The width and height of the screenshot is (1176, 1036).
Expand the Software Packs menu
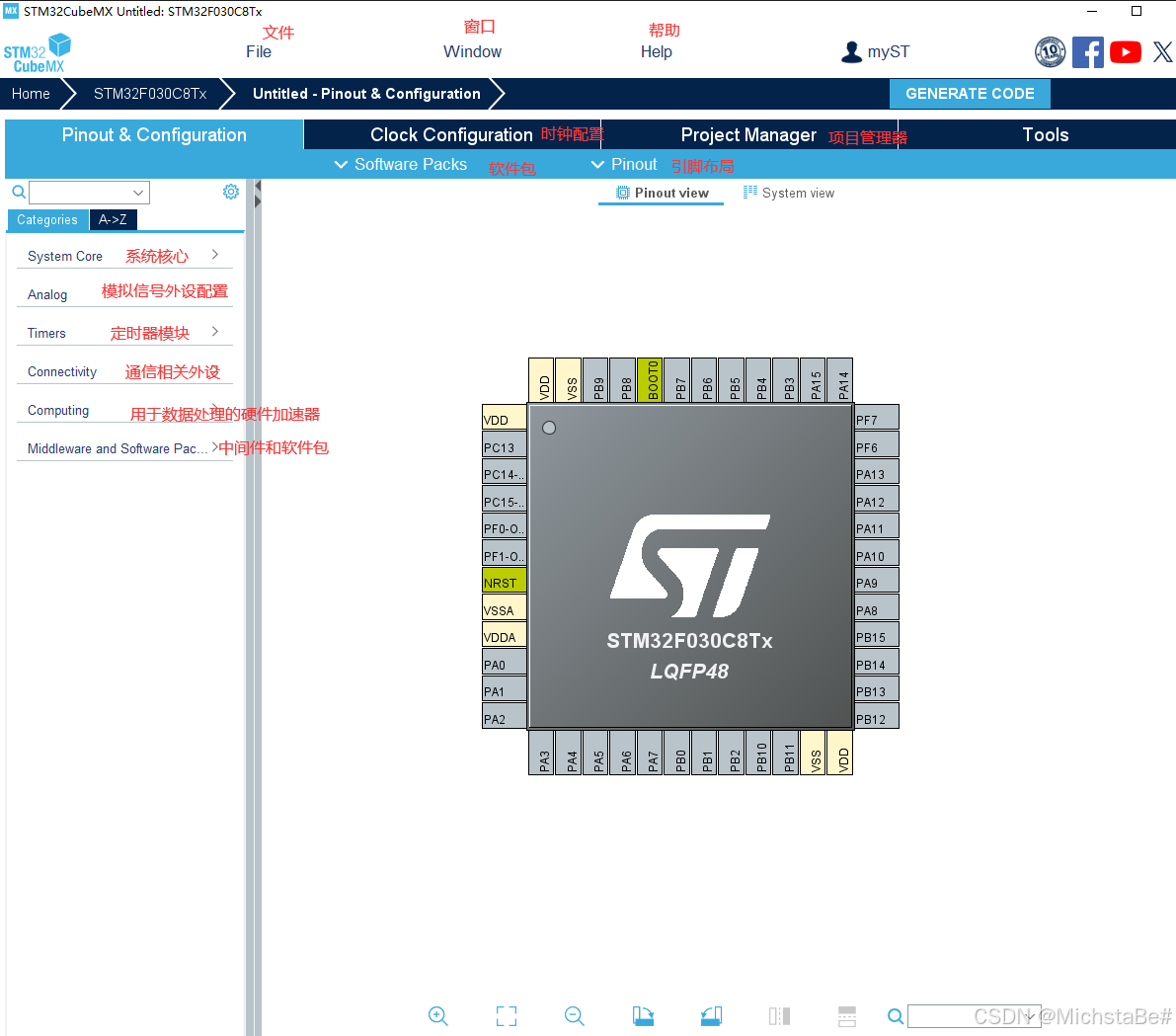[x=400, y=164]
